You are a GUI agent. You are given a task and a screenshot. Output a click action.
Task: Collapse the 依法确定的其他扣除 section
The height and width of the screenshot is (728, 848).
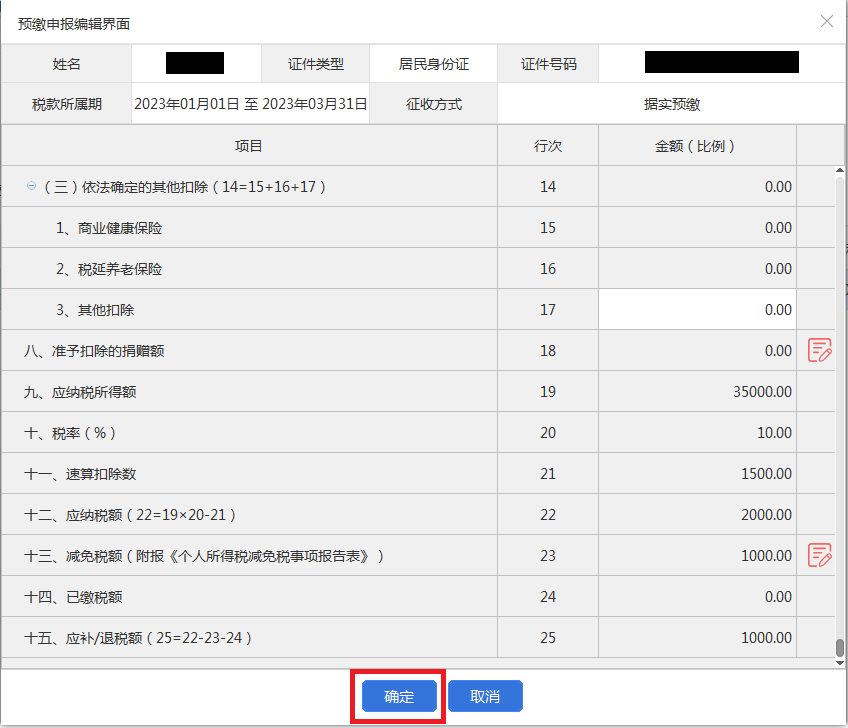(31, 186)
